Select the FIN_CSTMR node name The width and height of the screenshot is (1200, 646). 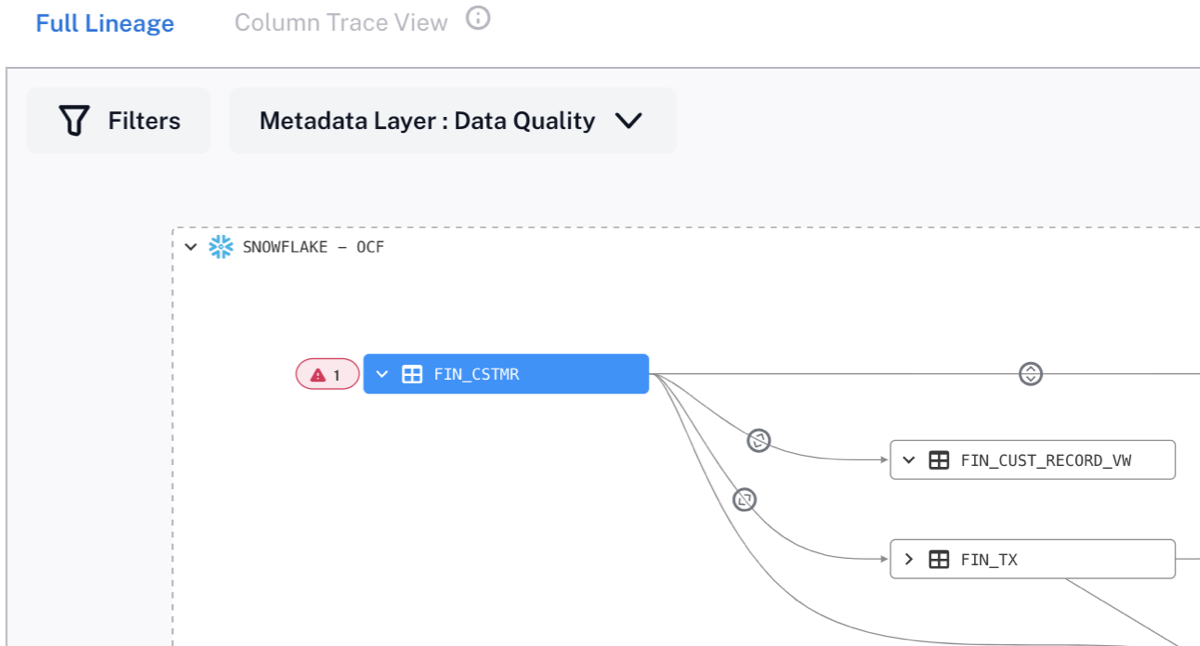tap(476, 375)
